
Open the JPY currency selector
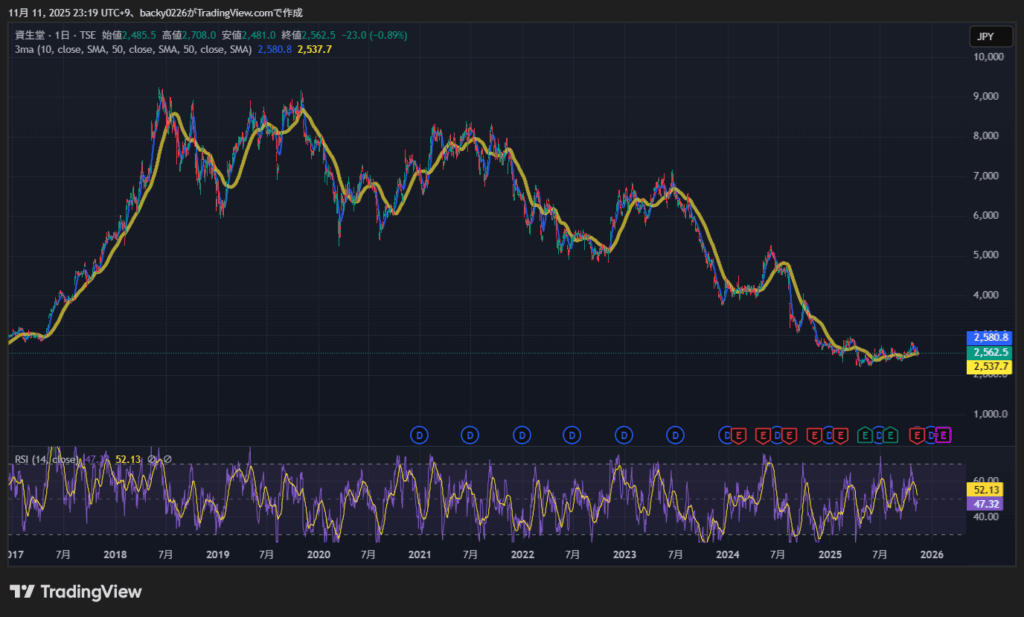pyautogui.click(x=985, y=37)
